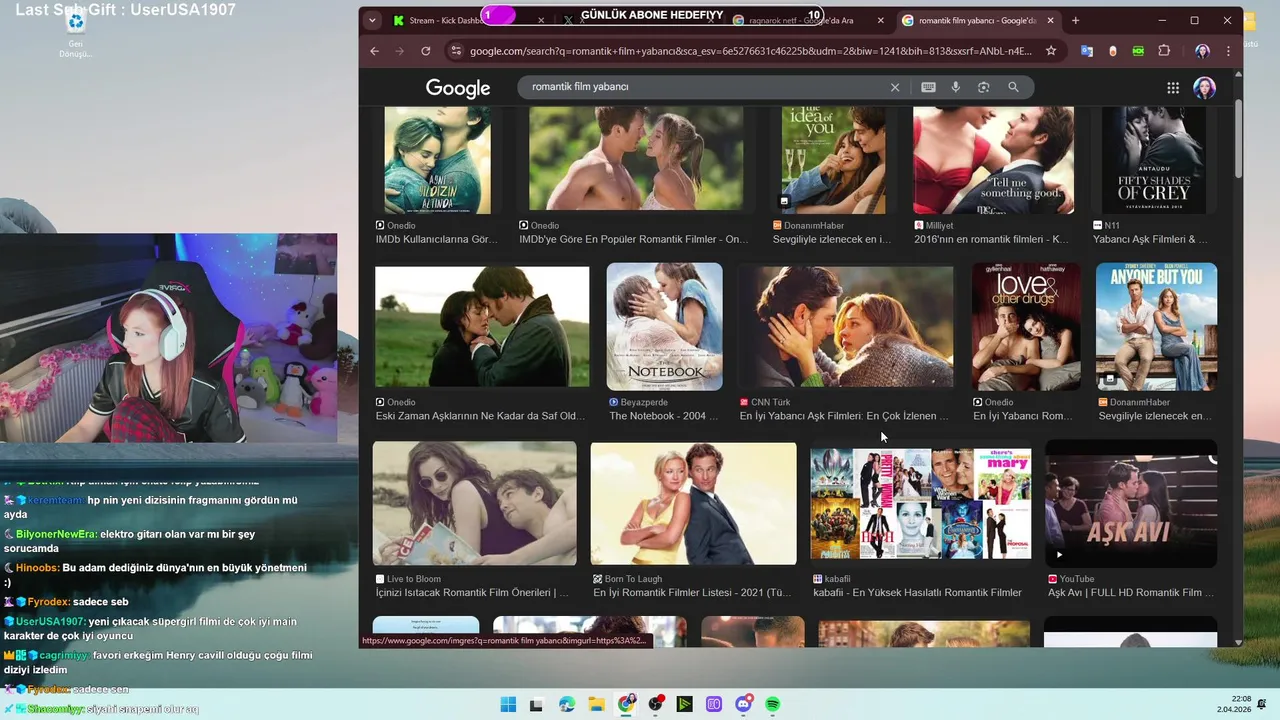Search by image with the Lens icon

pyautogui.click(x=984, y=87)
